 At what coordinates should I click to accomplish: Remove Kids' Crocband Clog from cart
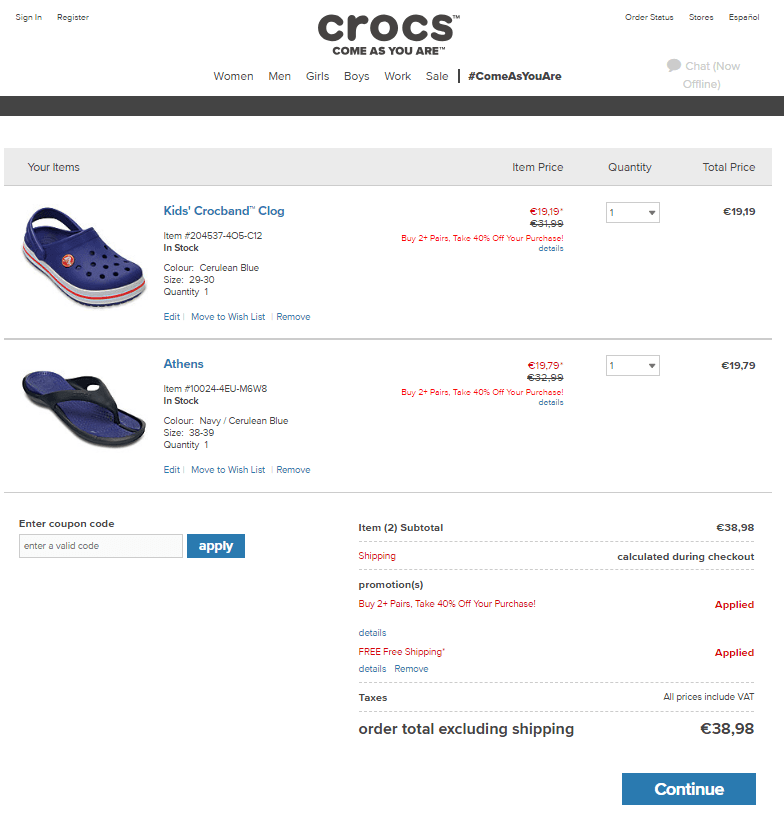coord(293,317)
